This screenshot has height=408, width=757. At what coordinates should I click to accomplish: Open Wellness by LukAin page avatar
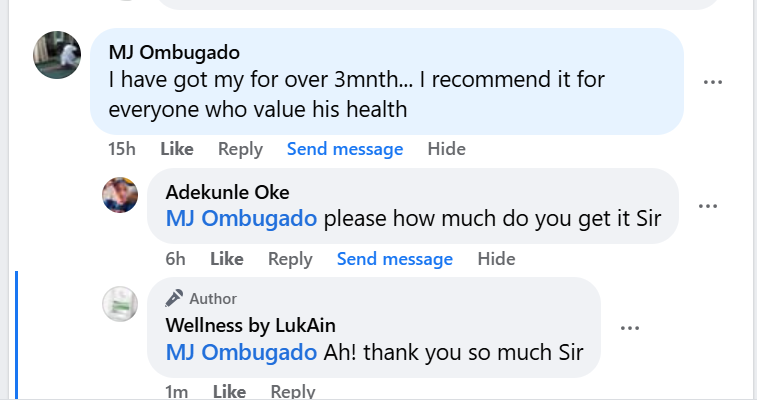pyautogui.click(x=120, y=303)
